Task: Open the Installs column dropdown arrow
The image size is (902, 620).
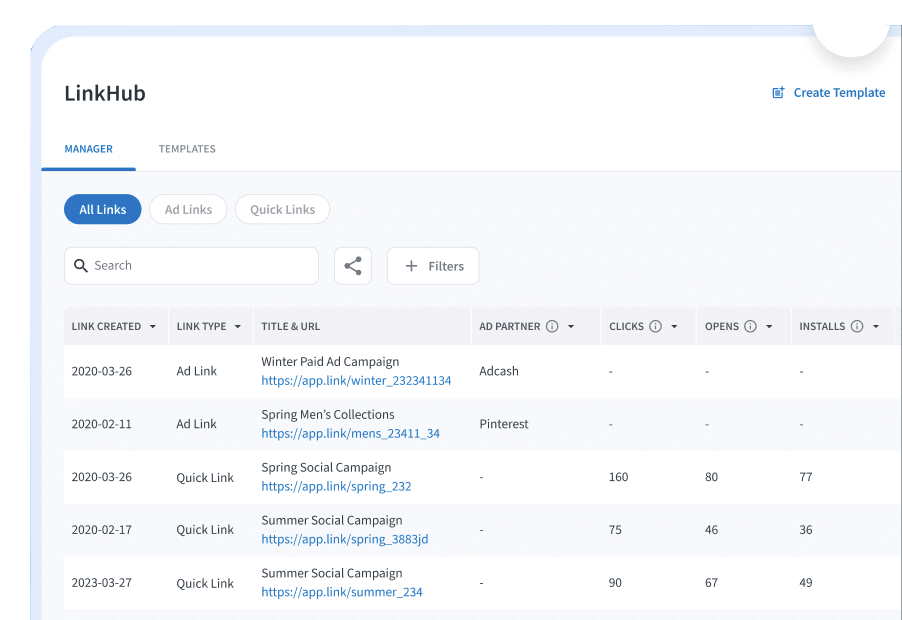Action: [876, 327]
